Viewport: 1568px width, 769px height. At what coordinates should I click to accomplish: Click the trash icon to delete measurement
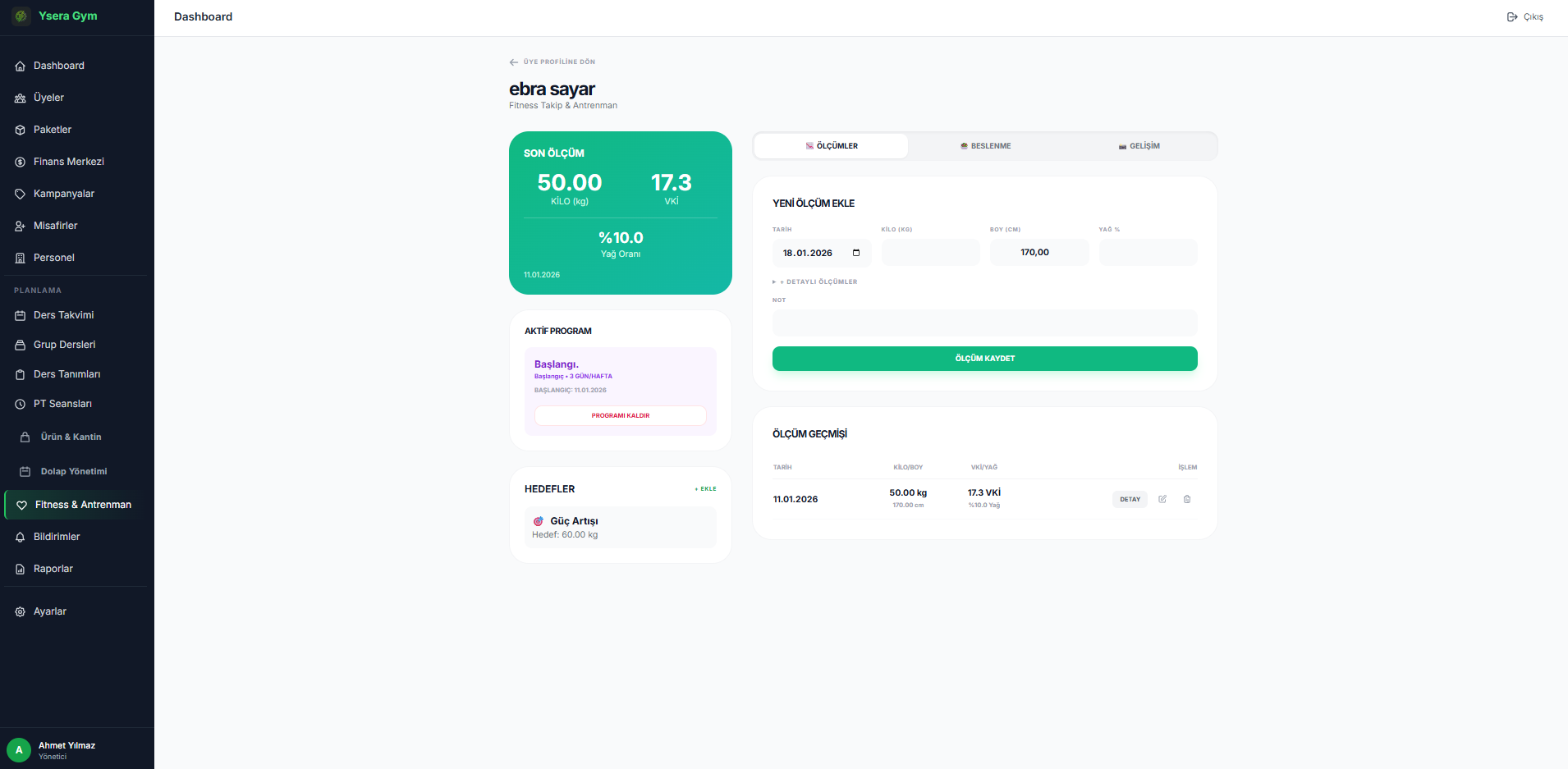1187,499
